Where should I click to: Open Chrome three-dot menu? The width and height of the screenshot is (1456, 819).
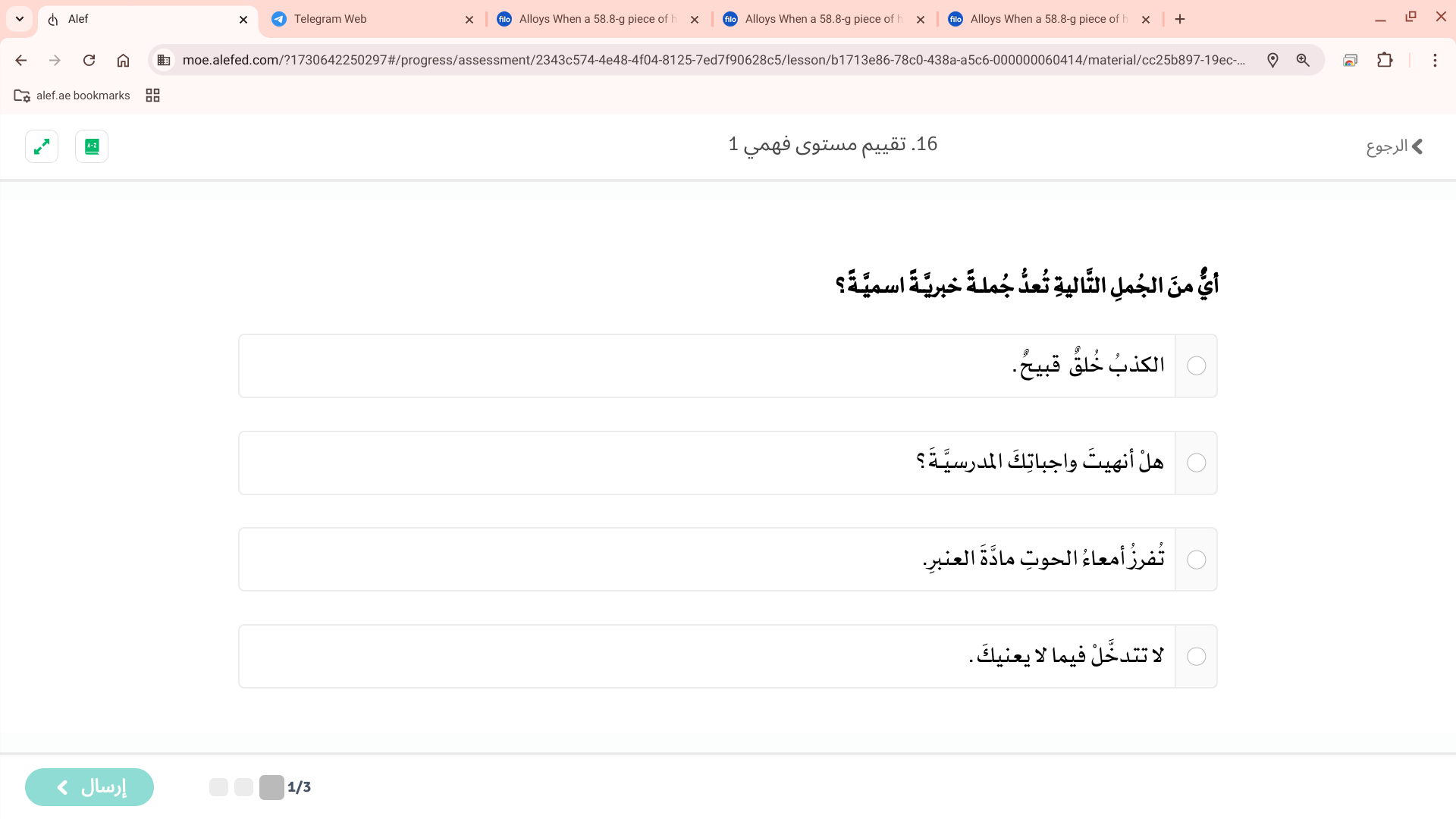click(x=1435, y=61)
